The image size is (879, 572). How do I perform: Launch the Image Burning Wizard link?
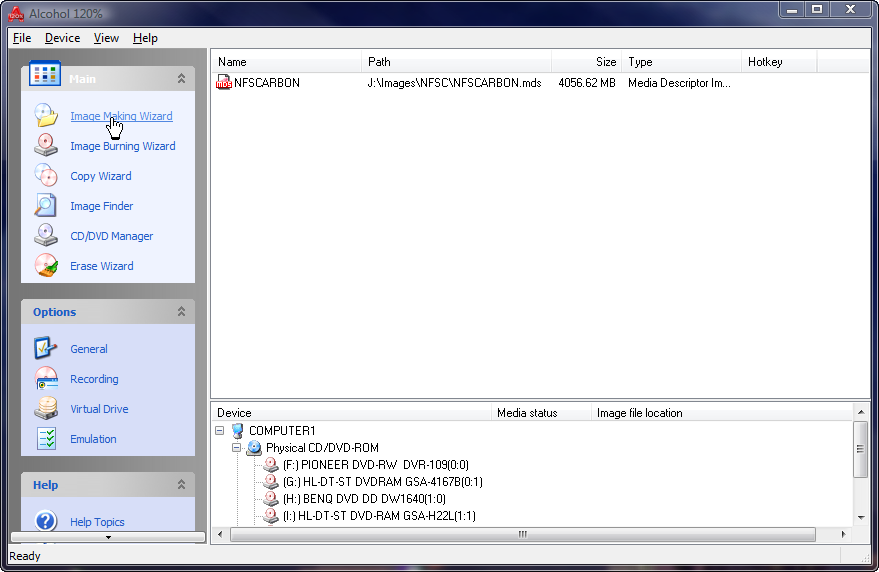tap(123, 146)
